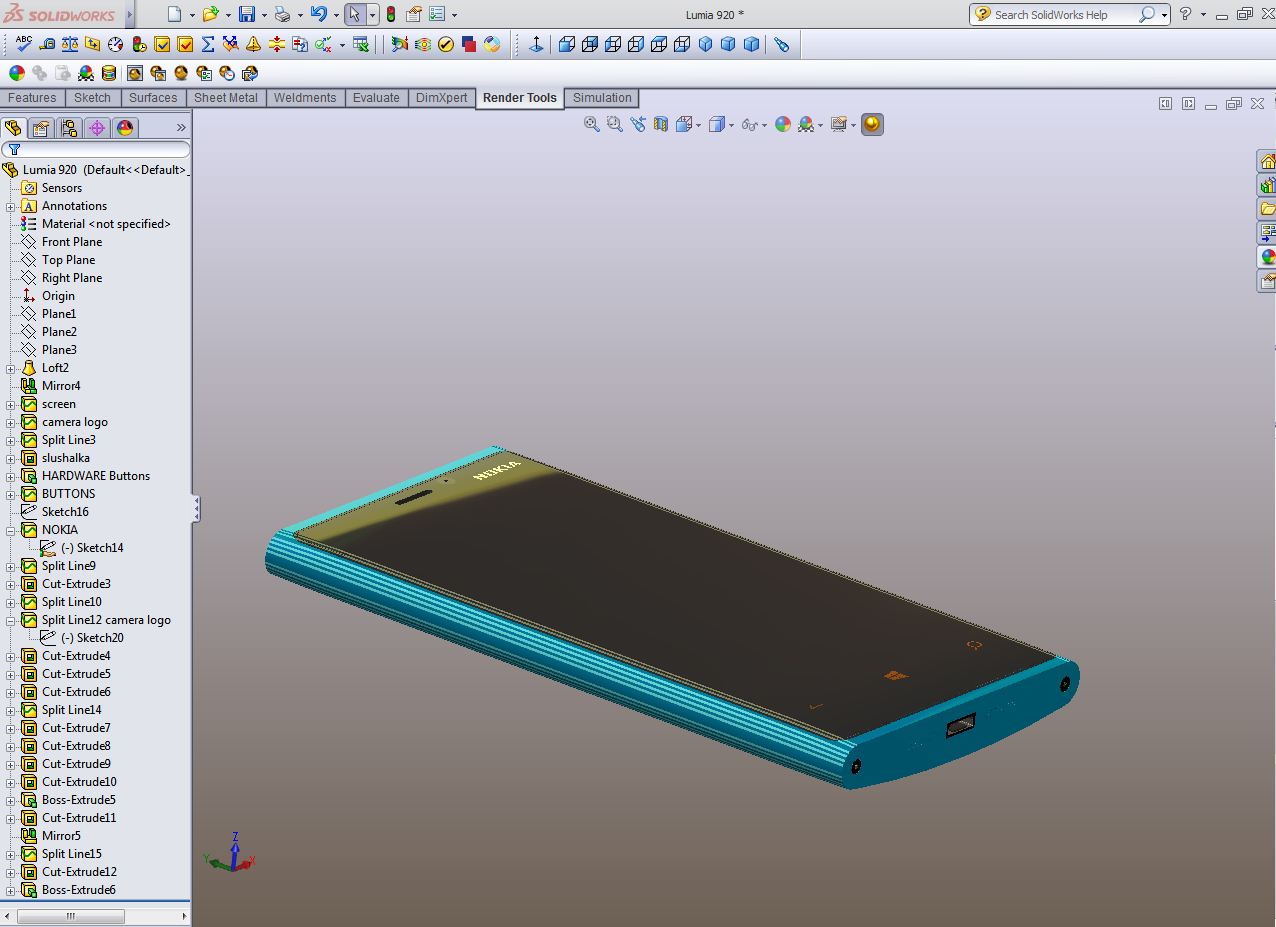The image size is (1276, 927).
Task: Switch to the Sketch tab
Action: click(x=92, y=98)
